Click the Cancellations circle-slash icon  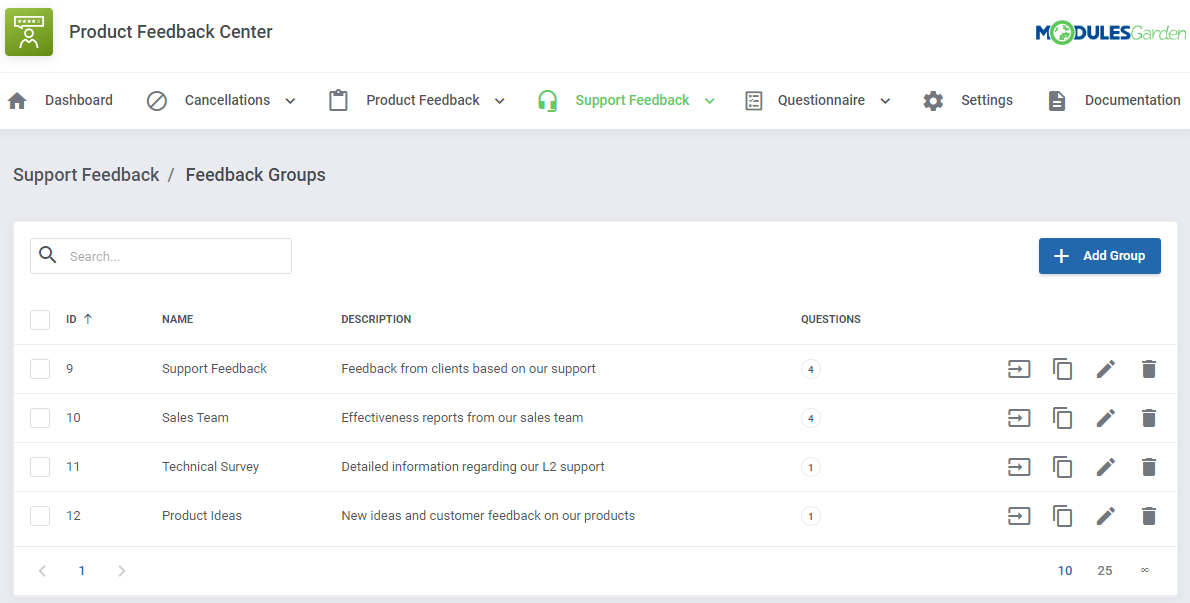point(156,100)
